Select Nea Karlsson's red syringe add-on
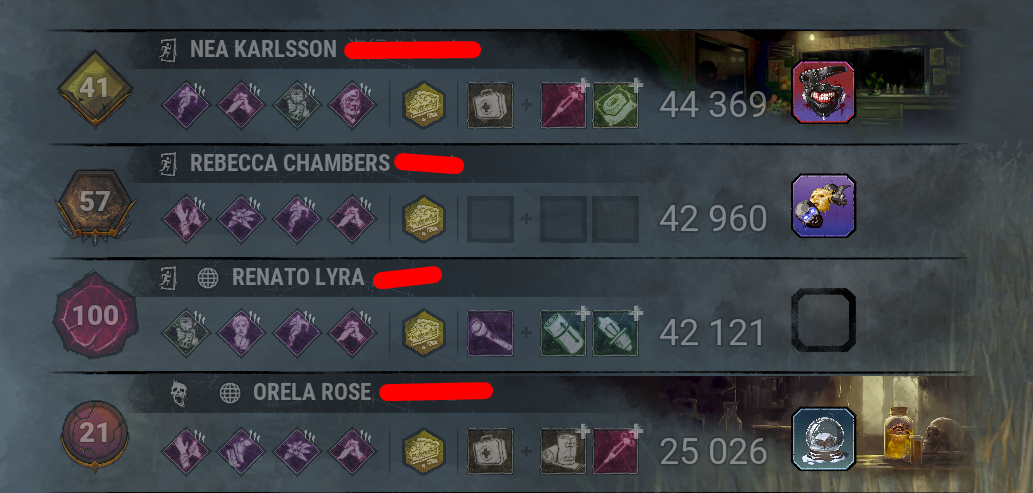 (x=563, y=105)
